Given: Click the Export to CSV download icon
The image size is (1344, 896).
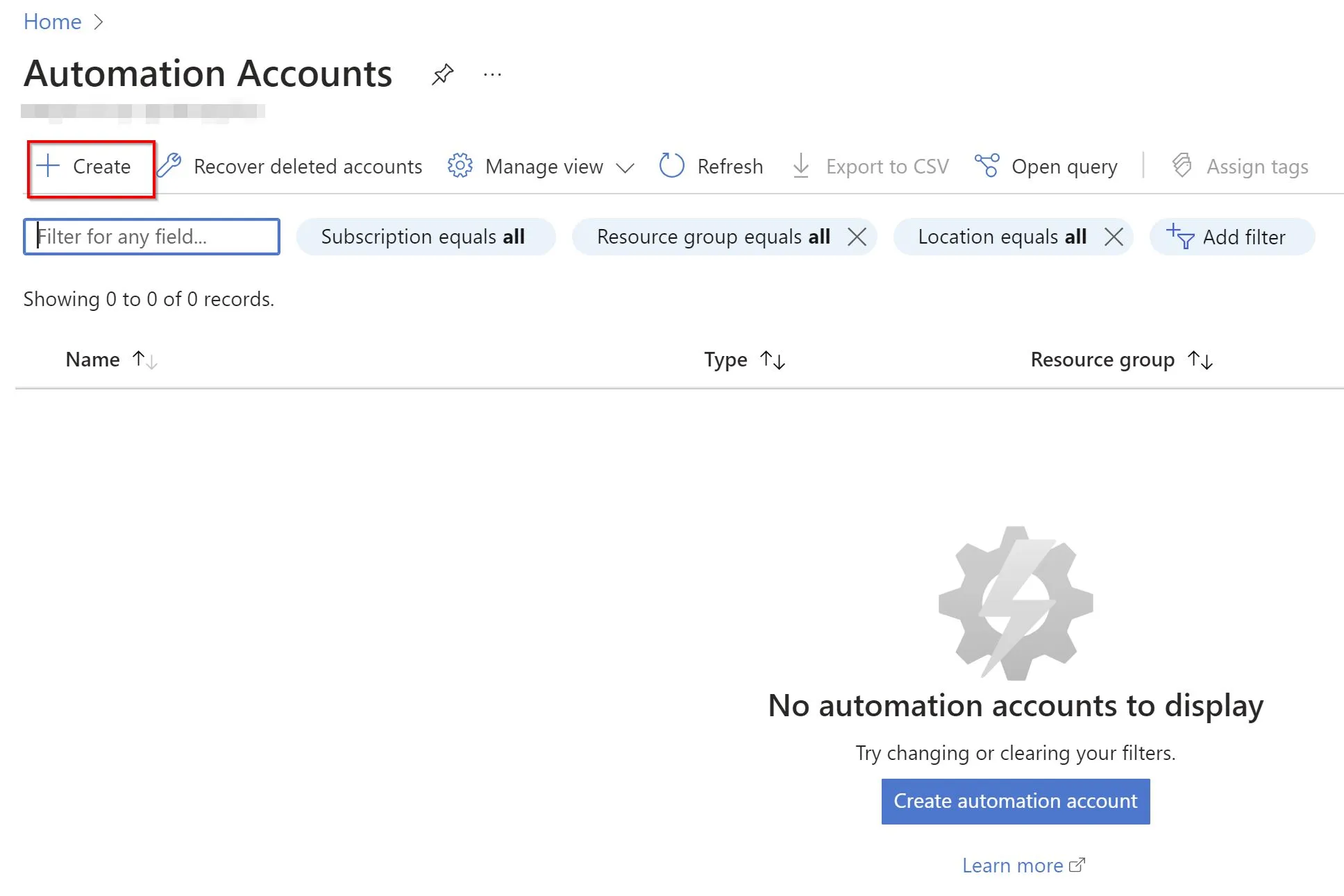Looking at the screenshot, I should click(x=800, y=166).
